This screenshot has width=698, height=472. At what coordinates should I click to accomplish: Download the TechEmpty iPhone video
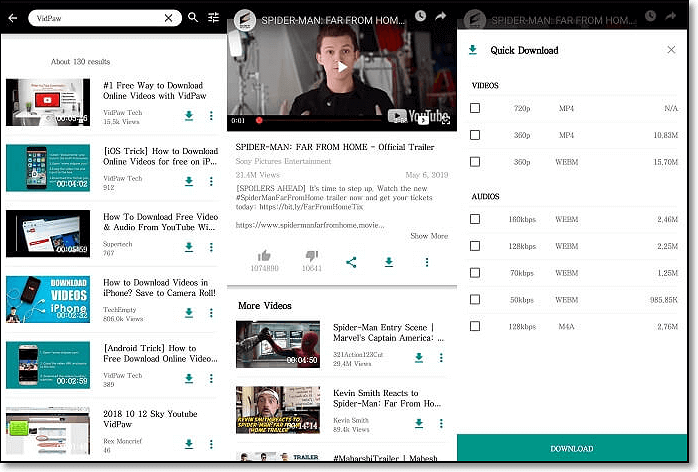(x=189, y=313)
